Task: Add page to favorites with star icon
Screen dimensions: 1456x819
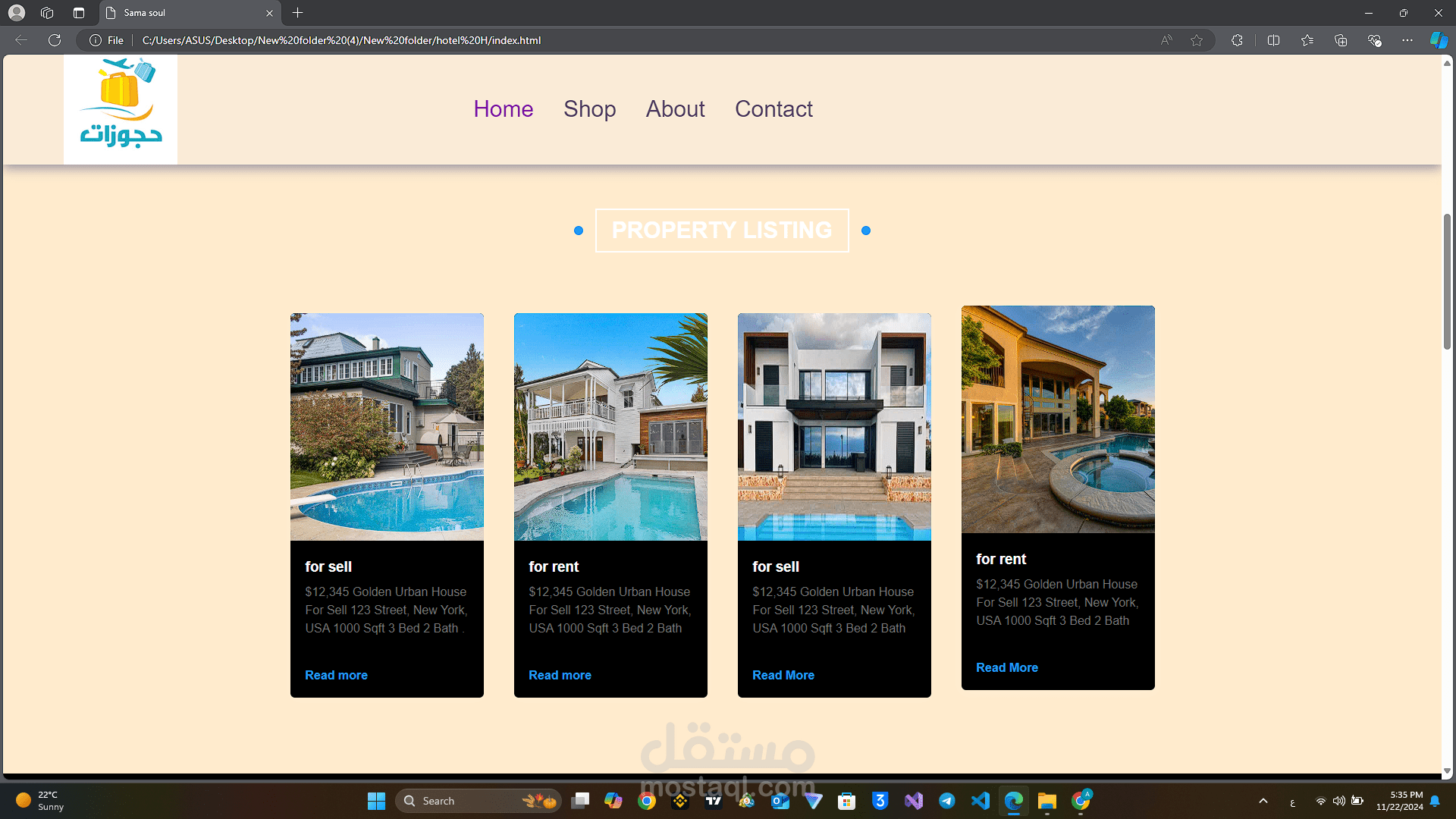Action: pos(1197,40)
